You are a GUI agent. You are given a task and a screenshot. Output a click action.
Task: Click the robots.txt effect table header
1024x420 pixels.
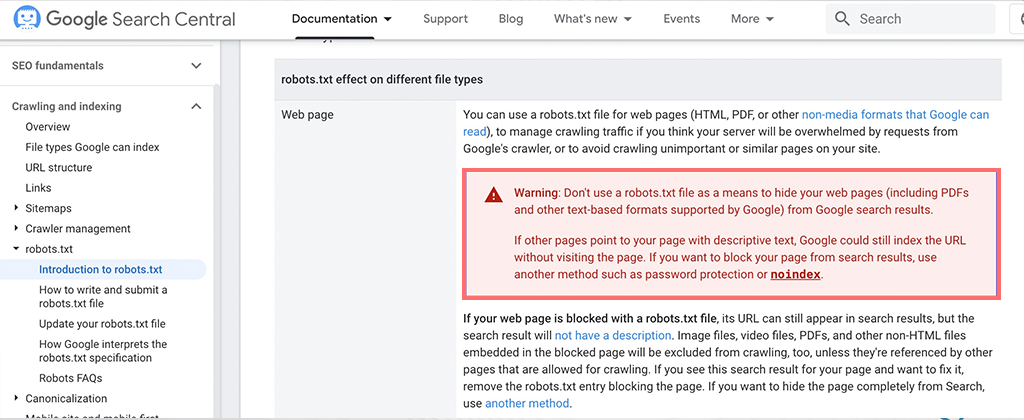[382, 80]
